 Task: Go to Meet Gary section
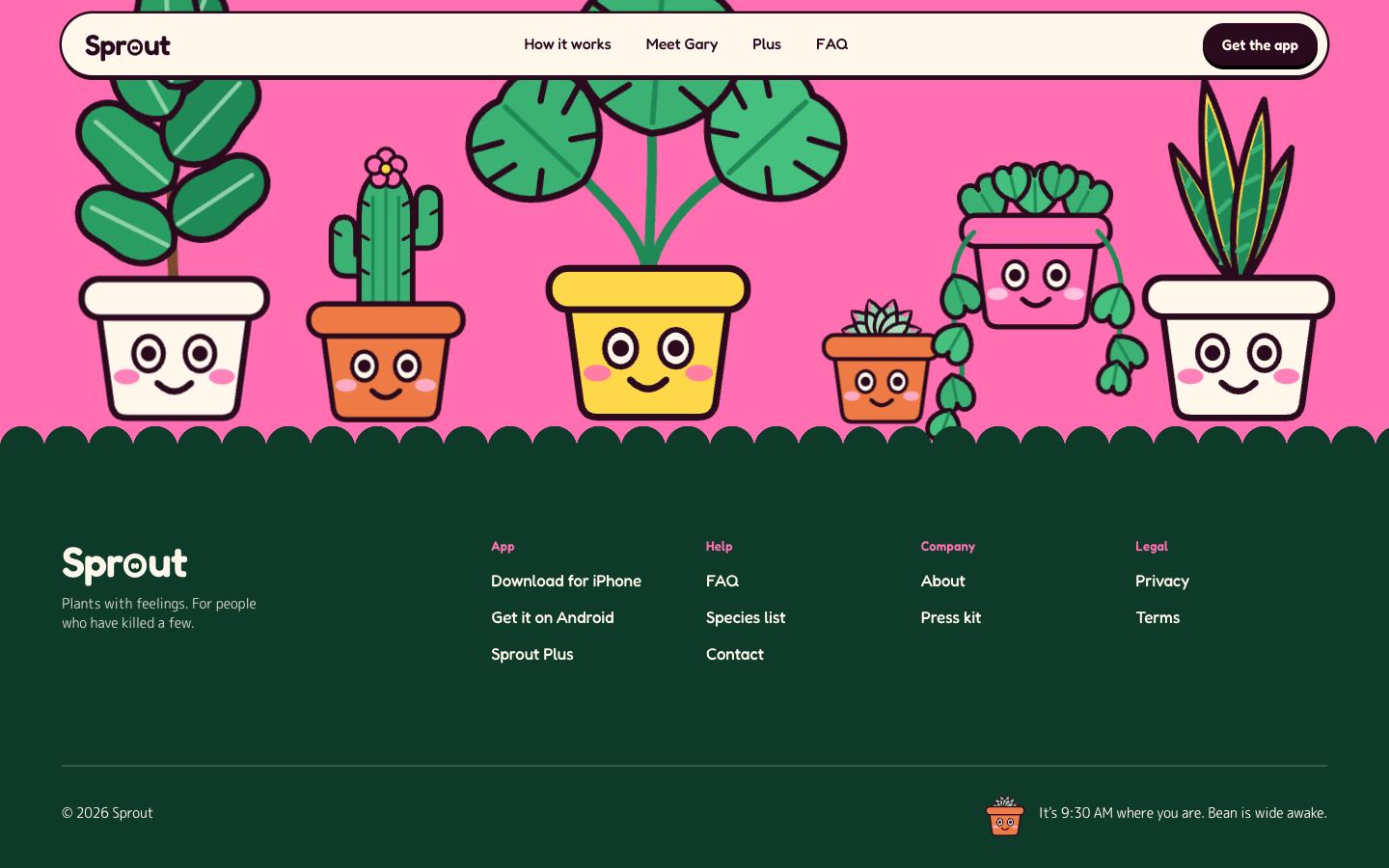tap(681, 44)
